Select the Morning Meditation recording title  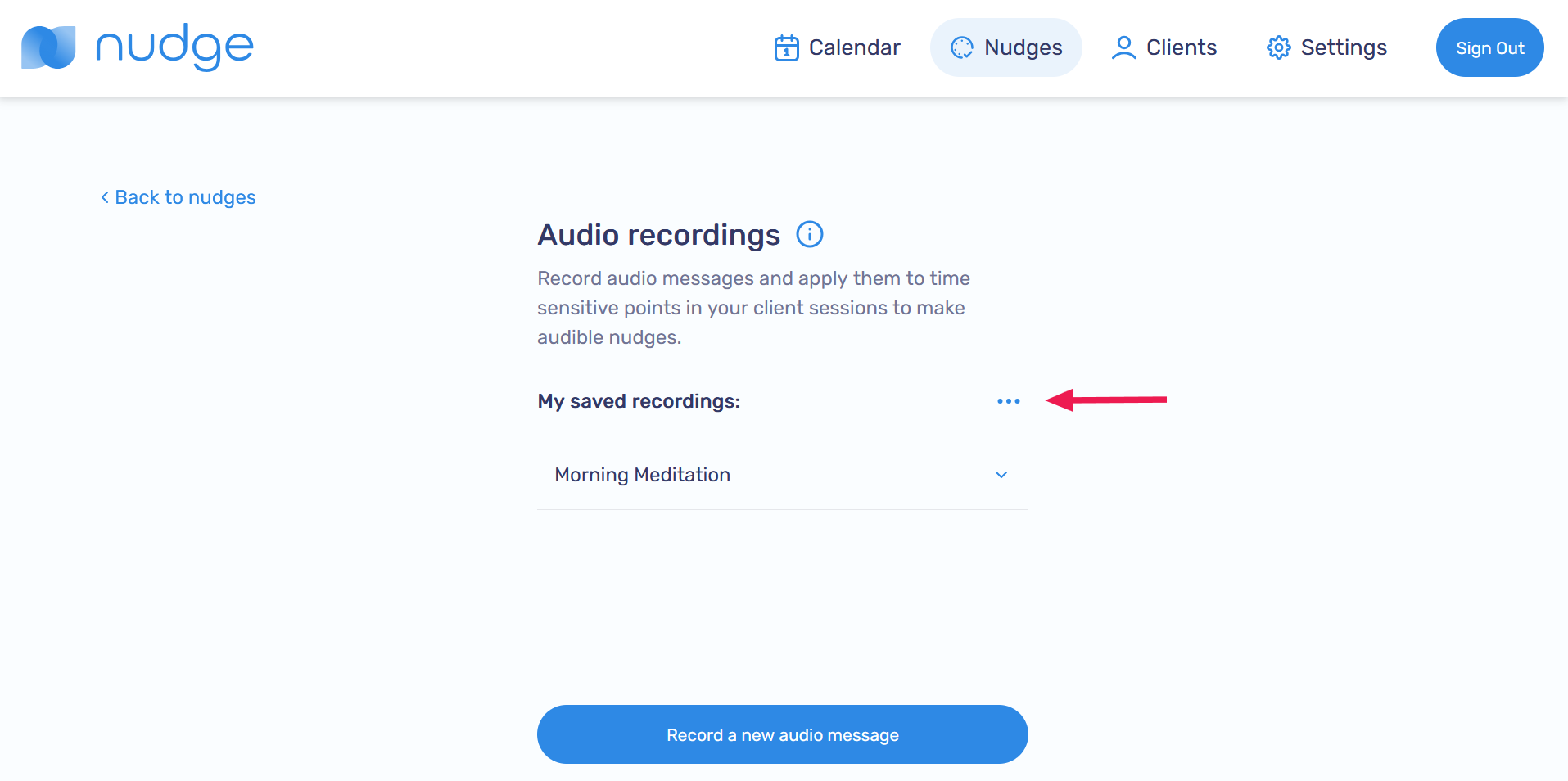point(642,475)
